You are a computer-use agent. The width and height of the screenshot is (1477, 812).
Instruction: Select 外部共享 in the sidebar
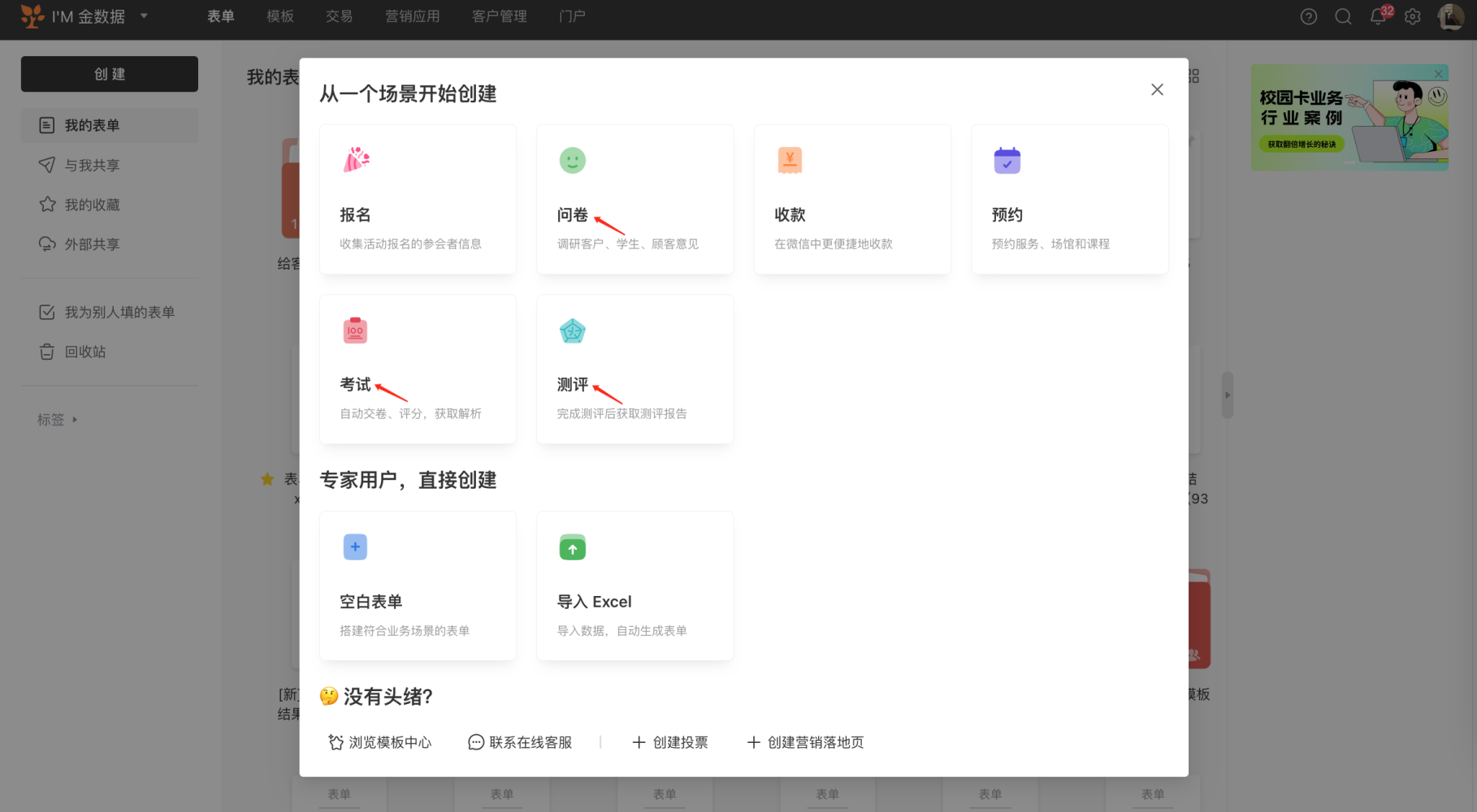tap(110, 244)
